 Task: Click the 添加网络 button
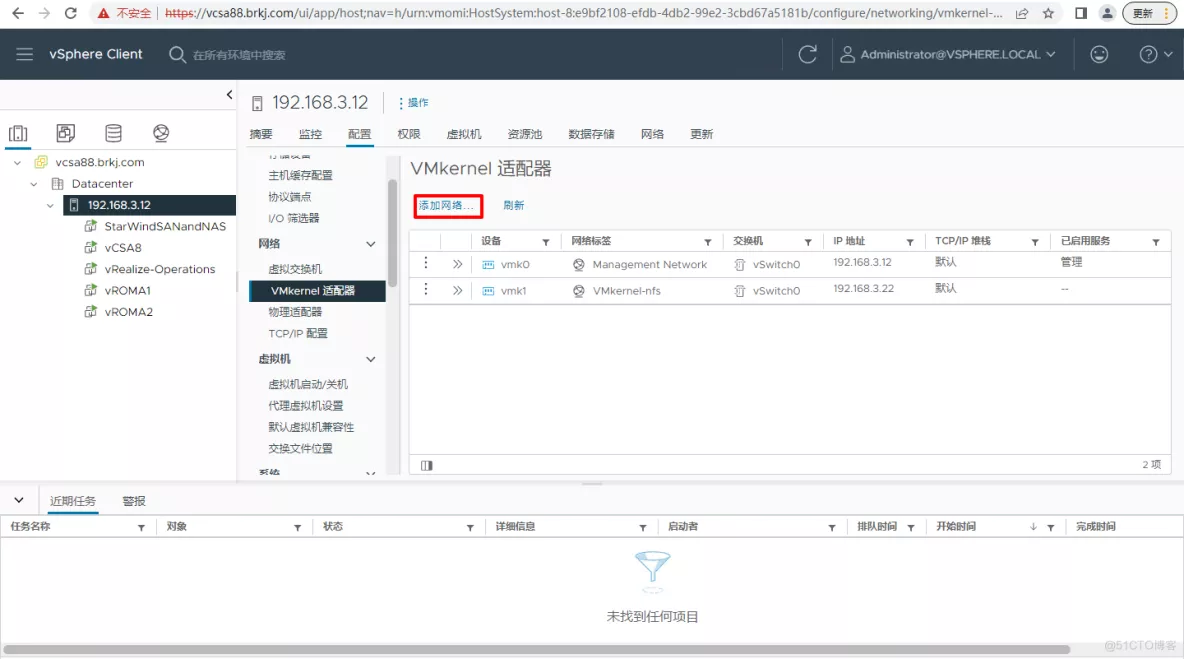pos(448,205)
